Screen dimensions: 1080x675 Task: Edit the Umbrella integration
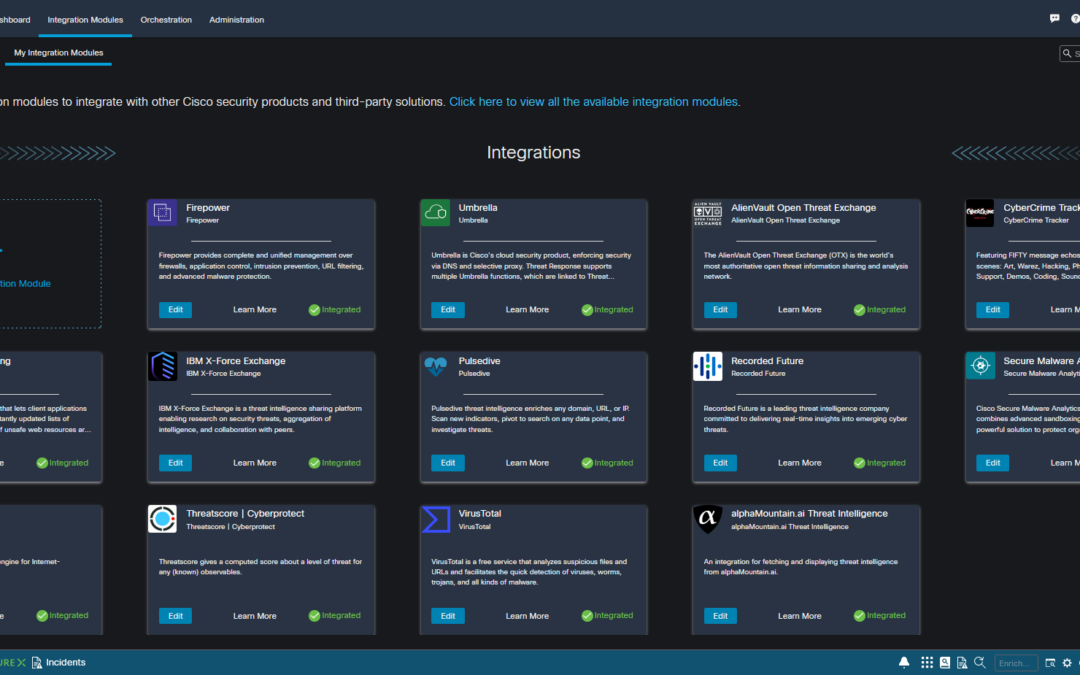coord(448,310)
